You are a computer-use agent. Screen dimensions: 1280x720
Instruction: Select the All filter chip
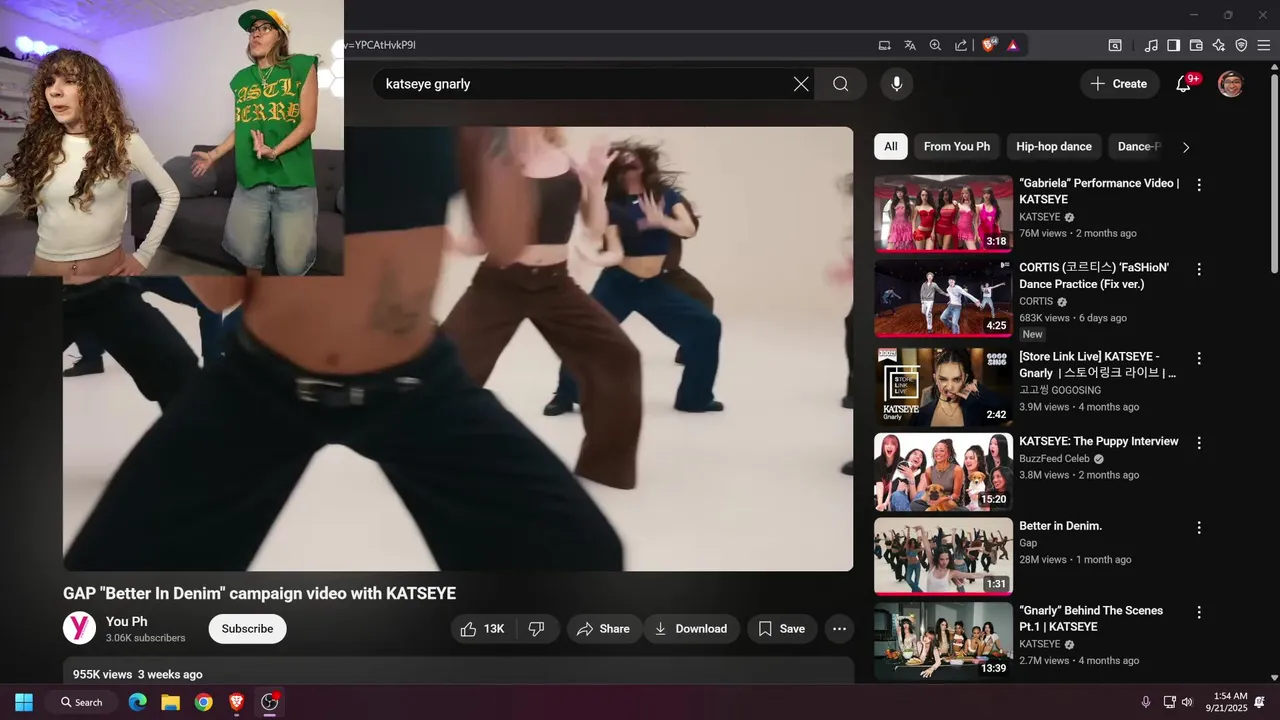click(x=890, y=147)
